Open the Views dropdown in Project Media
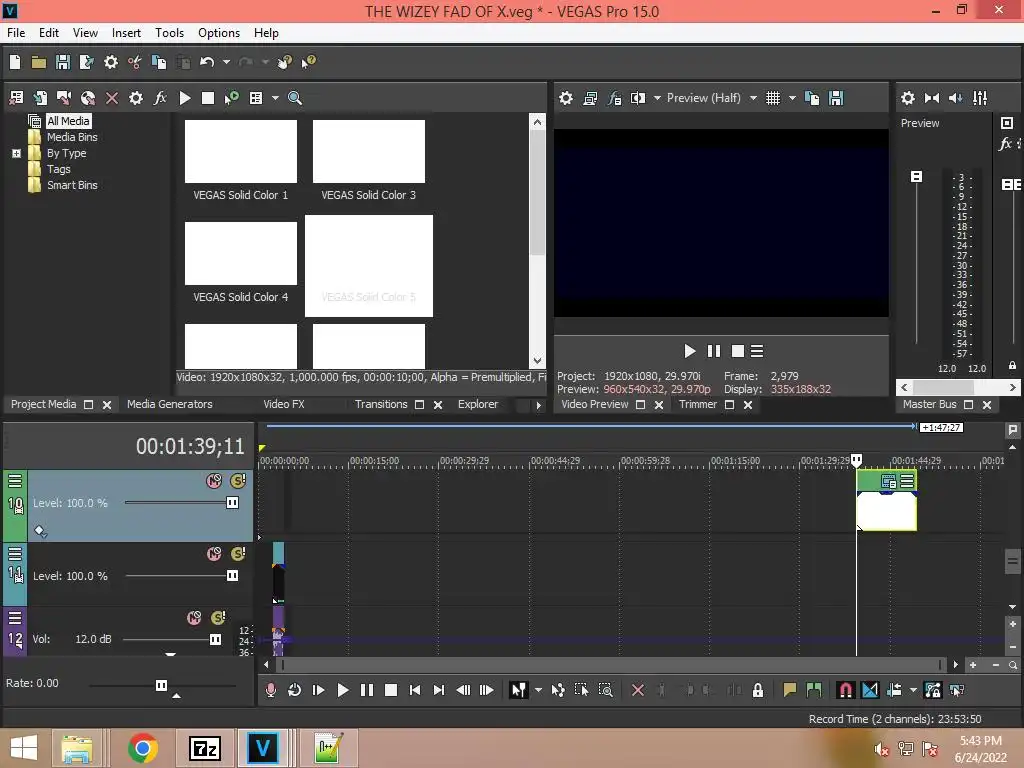1024x768 pixels. coord(275,98)
